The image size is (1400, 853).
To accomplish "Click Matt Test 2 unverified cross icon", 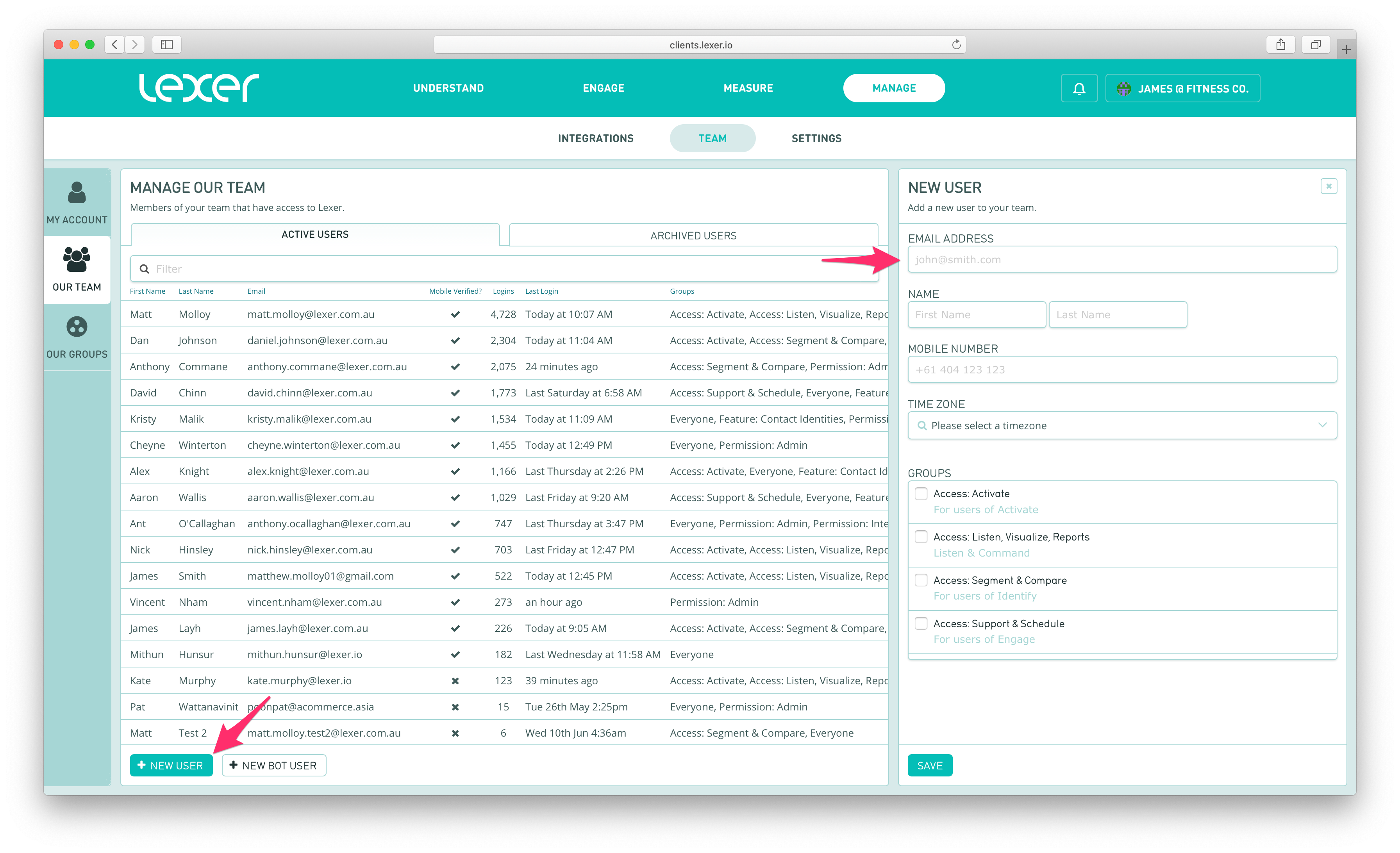I will 455,733.
